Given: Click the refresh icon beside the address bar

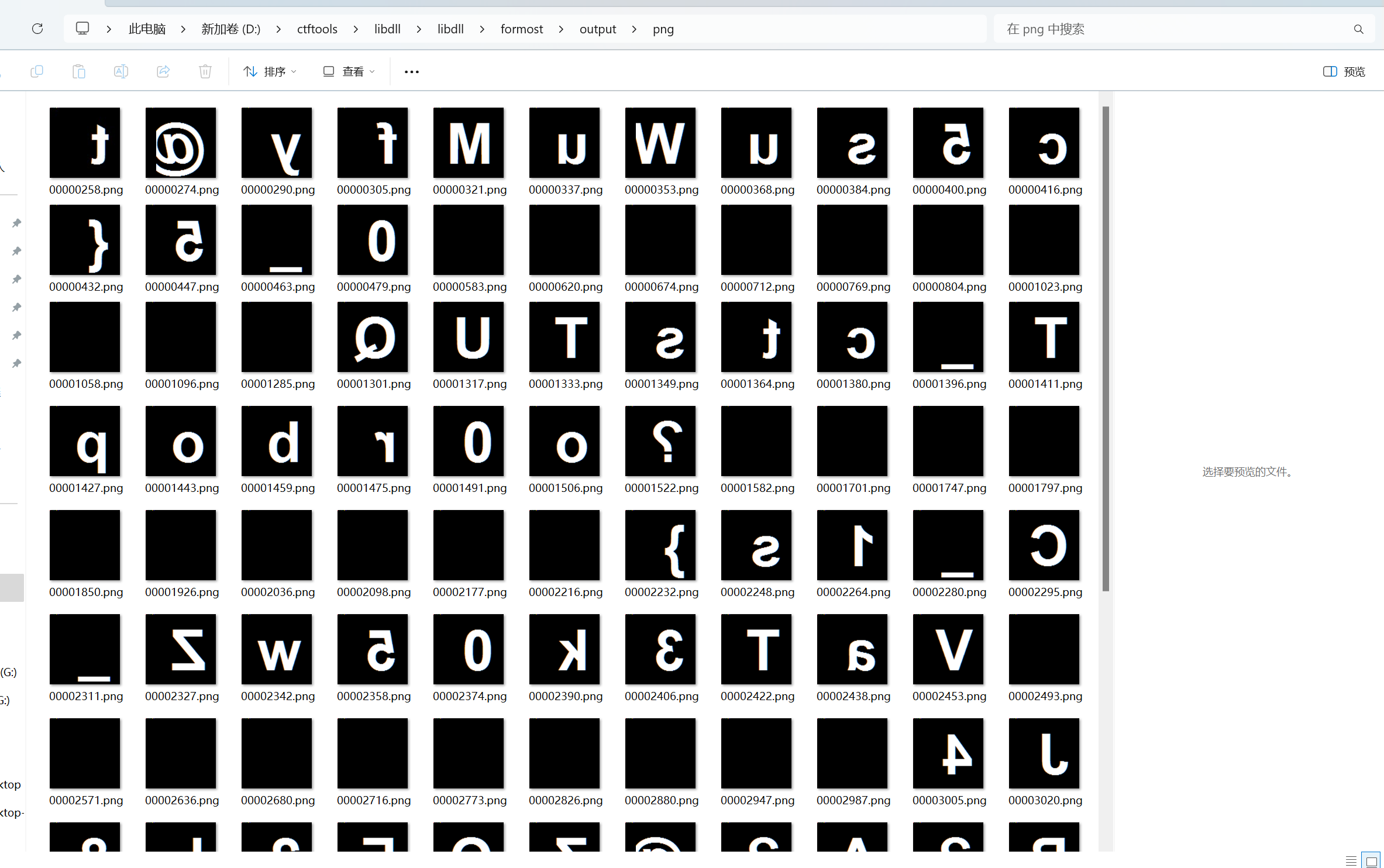Looking at the screenshot, I should coord(37,29).
